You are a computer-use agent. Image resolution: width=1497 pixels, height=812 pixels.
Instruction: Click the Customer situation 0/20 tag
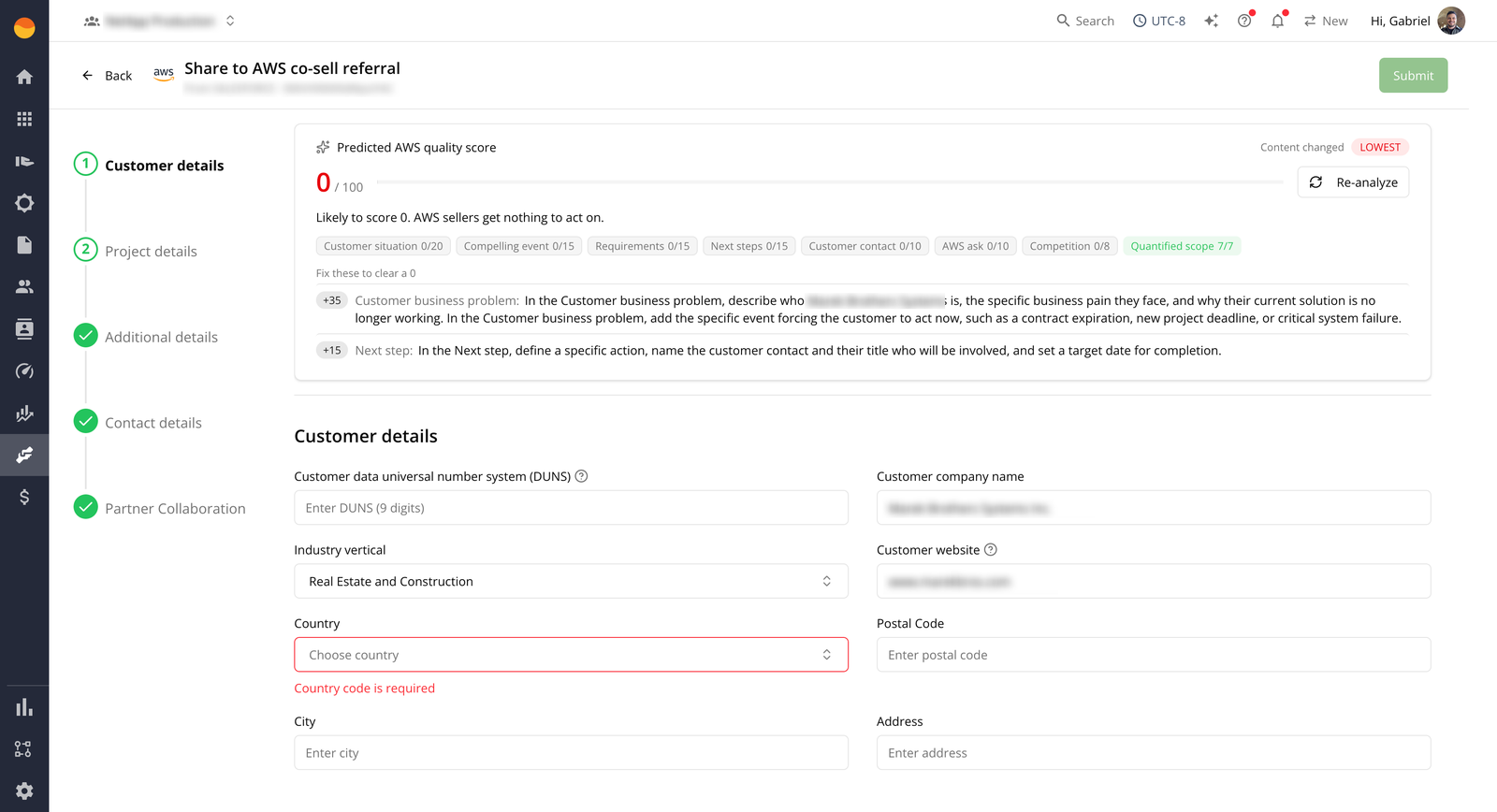[x=384, y=246]
